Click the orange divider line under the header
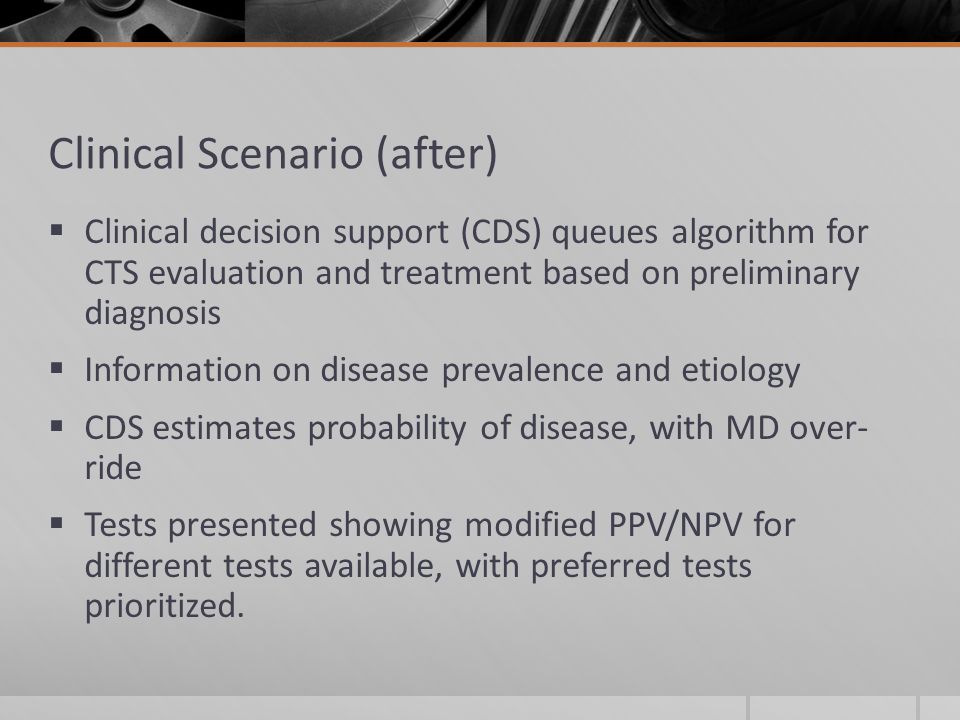This screenshot has width=960, height=720. coord(480,44)
